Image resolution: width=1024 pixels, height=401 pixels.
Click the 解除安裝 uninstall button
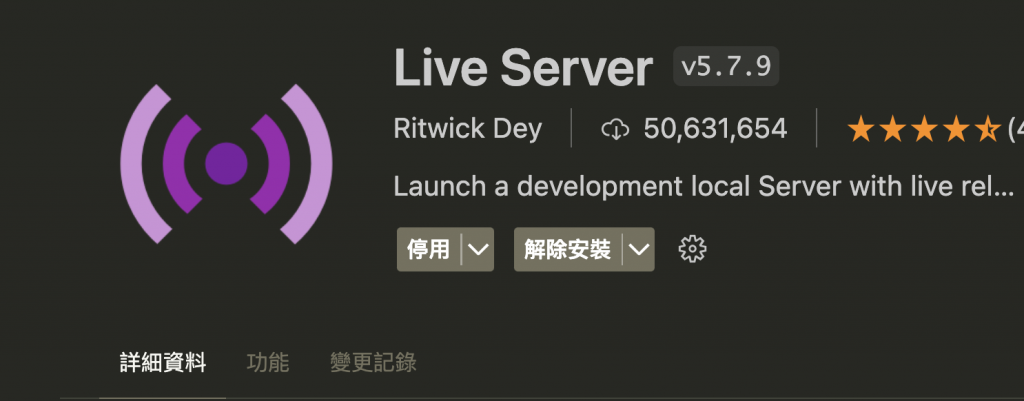[568, 249]
